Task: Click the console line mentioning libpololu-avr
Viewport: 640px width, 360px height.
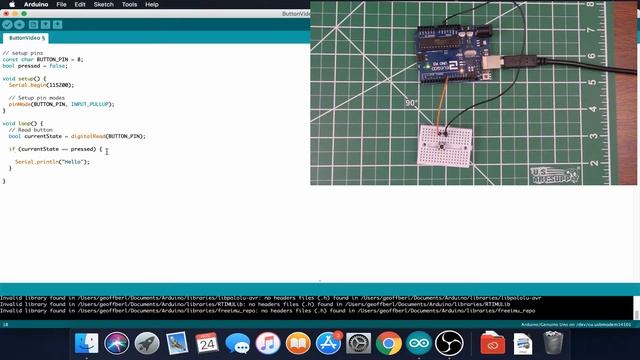Action: point(271,298)
